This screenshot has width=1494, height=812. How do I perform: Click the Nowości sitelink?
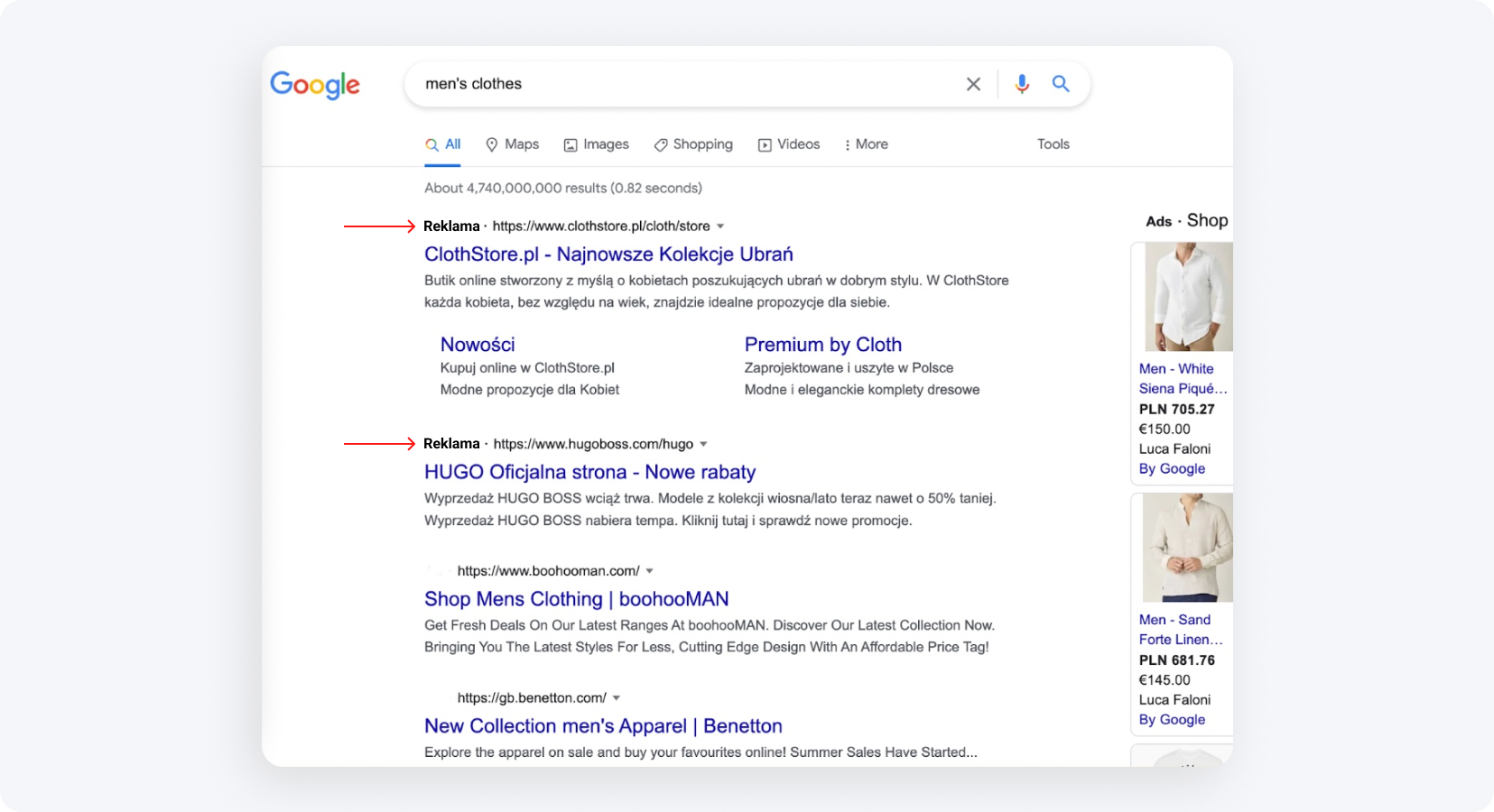(478, 345)
